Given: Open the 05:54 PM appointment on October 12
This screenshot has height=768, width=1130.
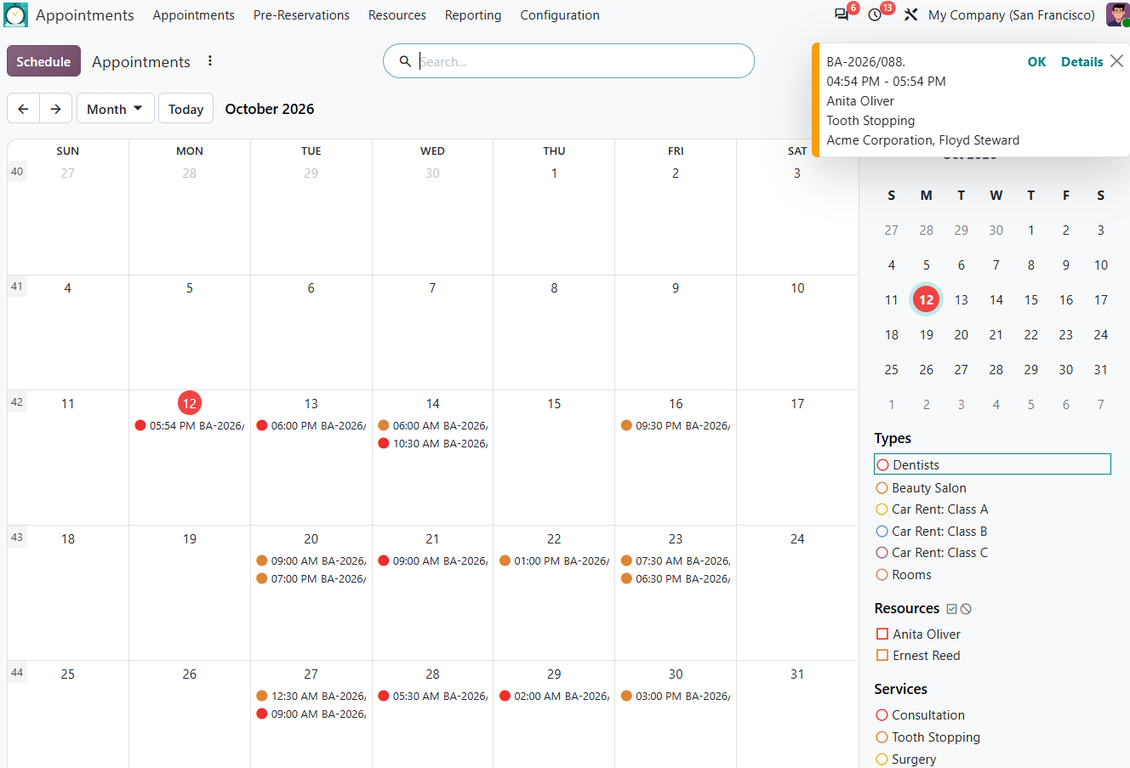Looking at the screenshot, I should 190,426.
